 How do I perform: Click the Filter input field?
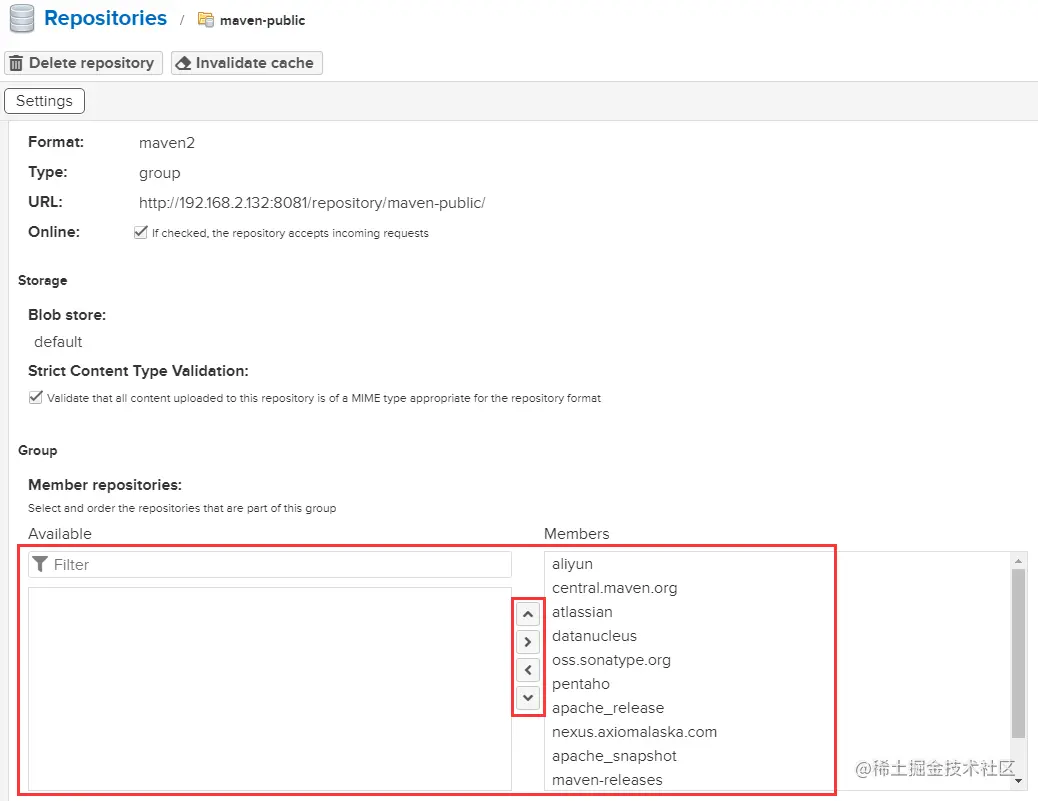click(x=270, y=565)
